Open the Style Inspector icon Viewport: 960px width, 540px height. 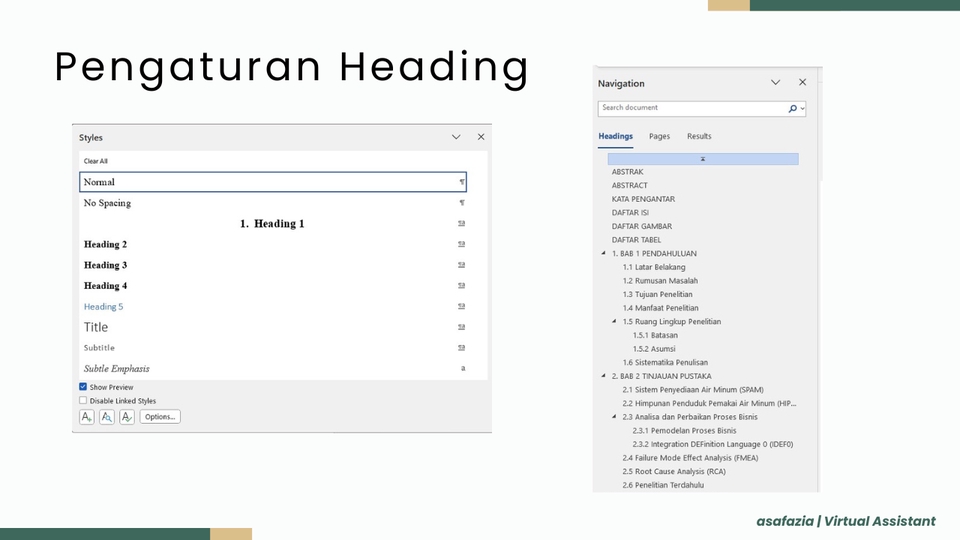pyautogui.click(x=107, y=417)
